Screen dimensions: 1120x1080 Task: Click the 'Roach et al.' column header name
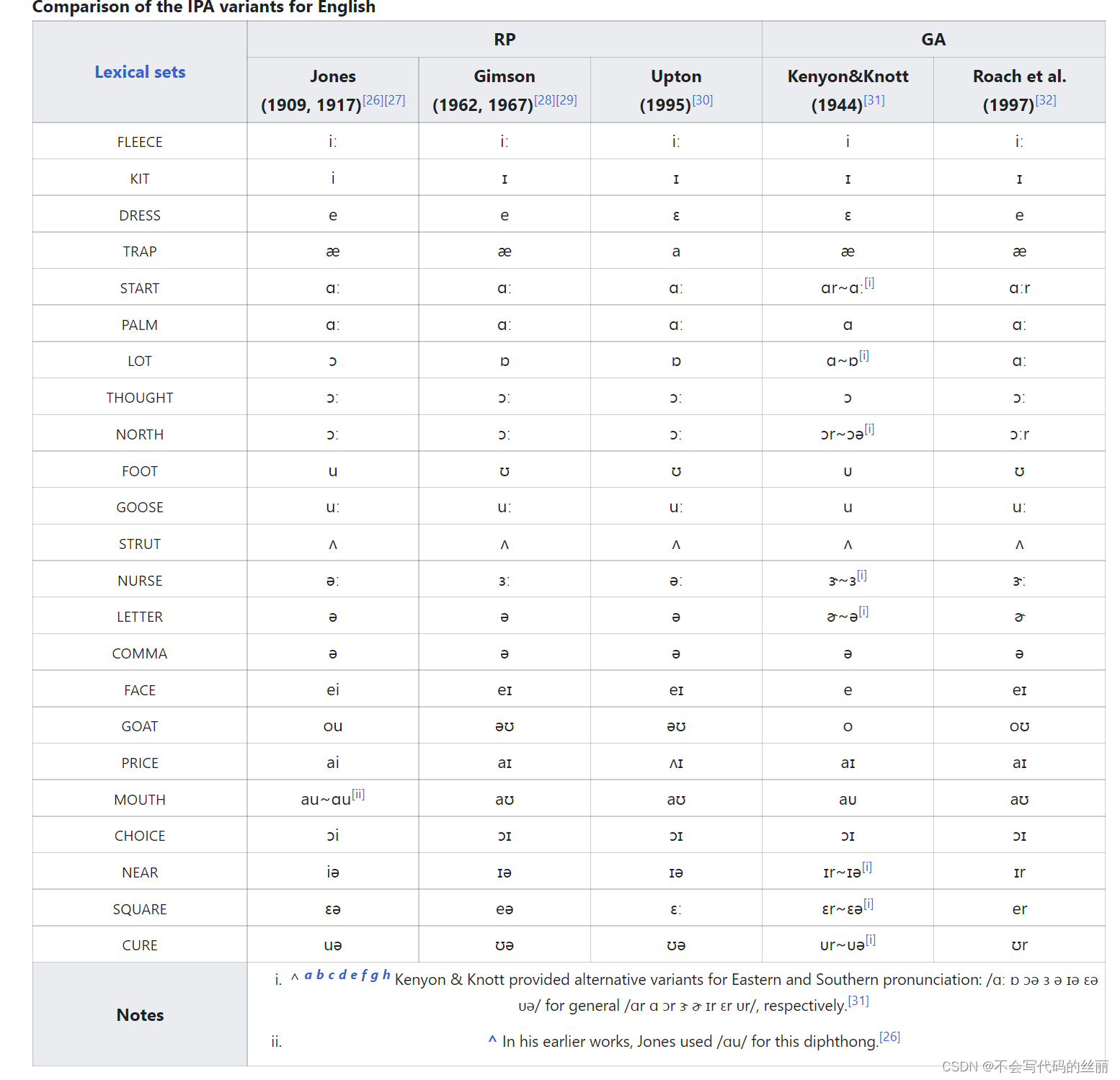pos(1019,76)
